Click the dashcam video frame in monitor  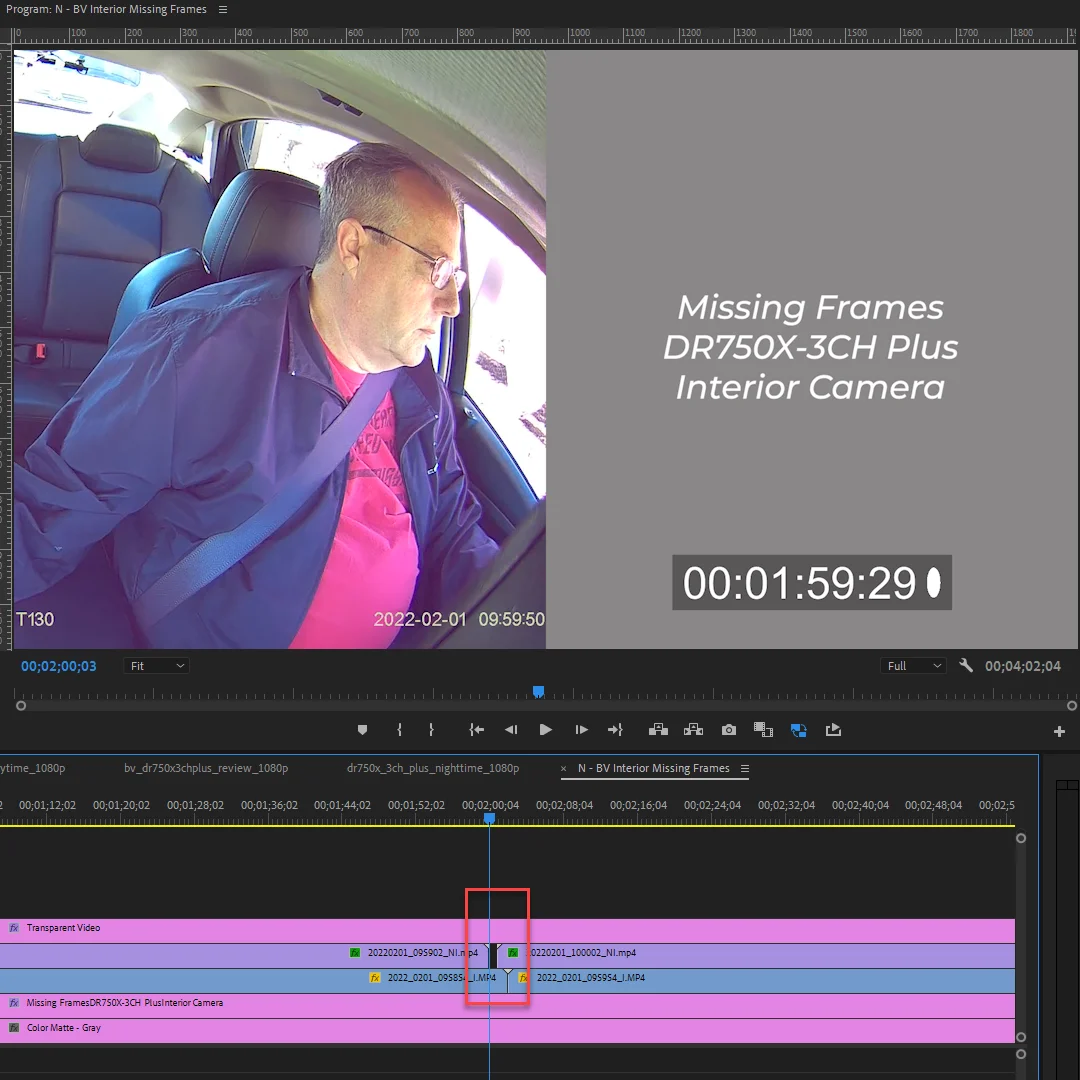pyautogui.click(x=280, y=349)
